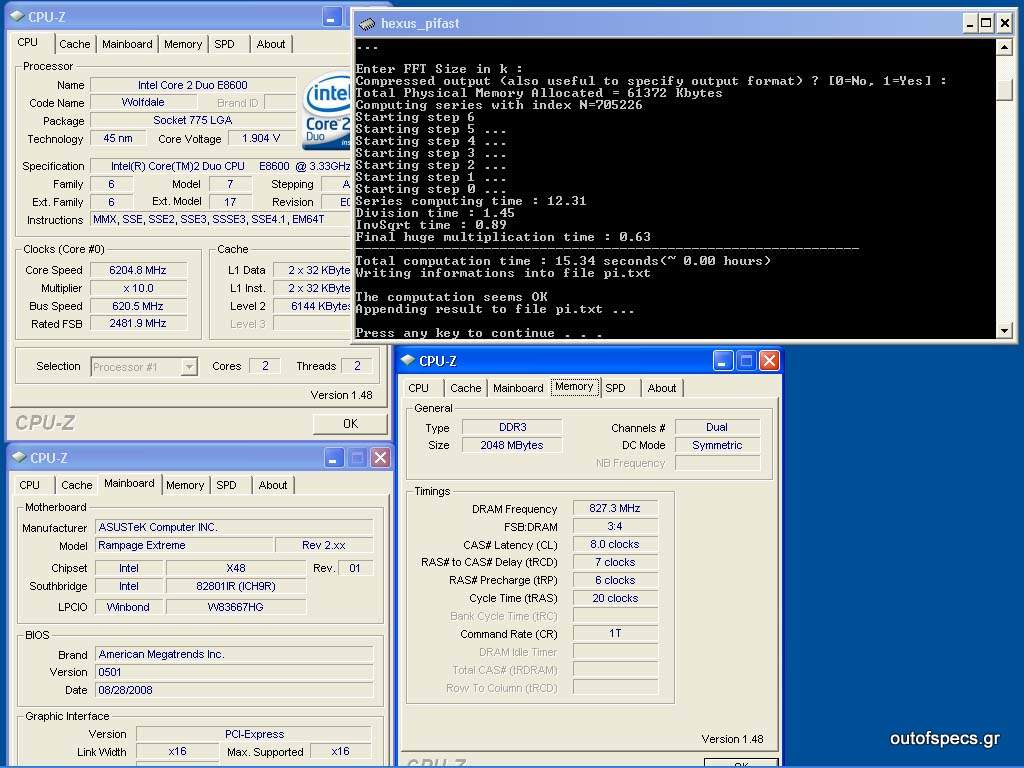The width and height of the screenshot is (1024, 768).
Task: Open the About tab in the processor window
Action: (271, 44)
